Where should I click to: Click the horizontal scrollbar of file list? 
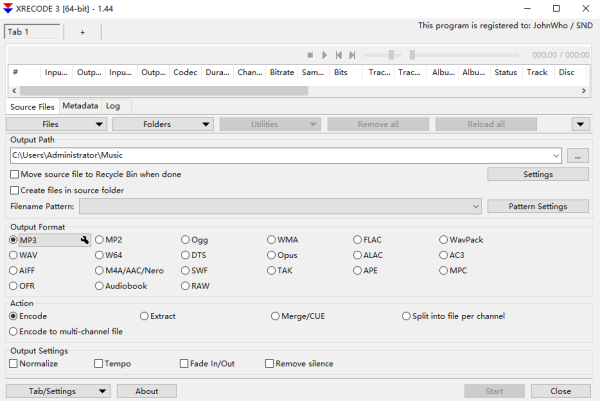164,91
